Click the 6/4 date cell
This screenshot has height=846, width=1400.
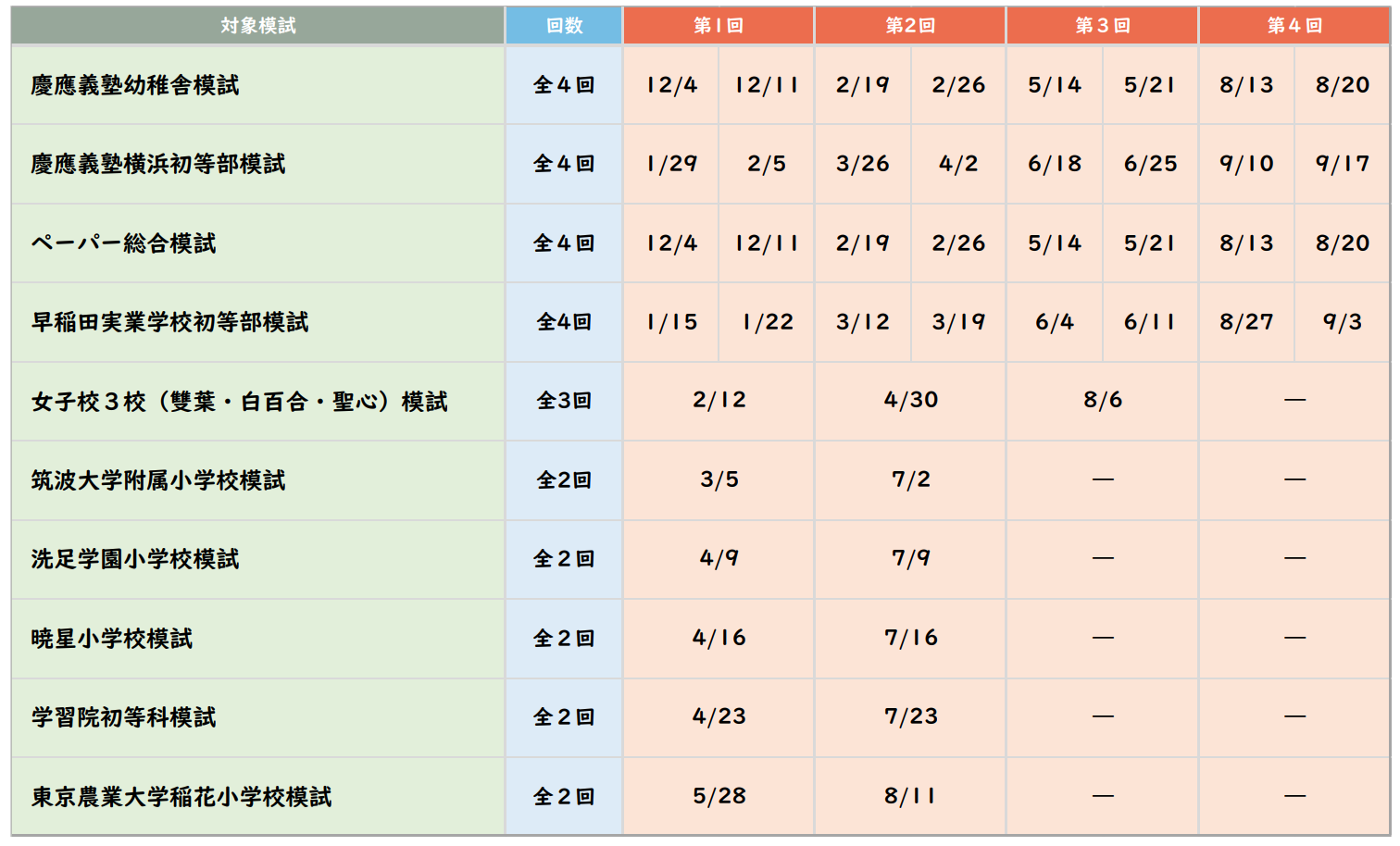coord(1055,322)
